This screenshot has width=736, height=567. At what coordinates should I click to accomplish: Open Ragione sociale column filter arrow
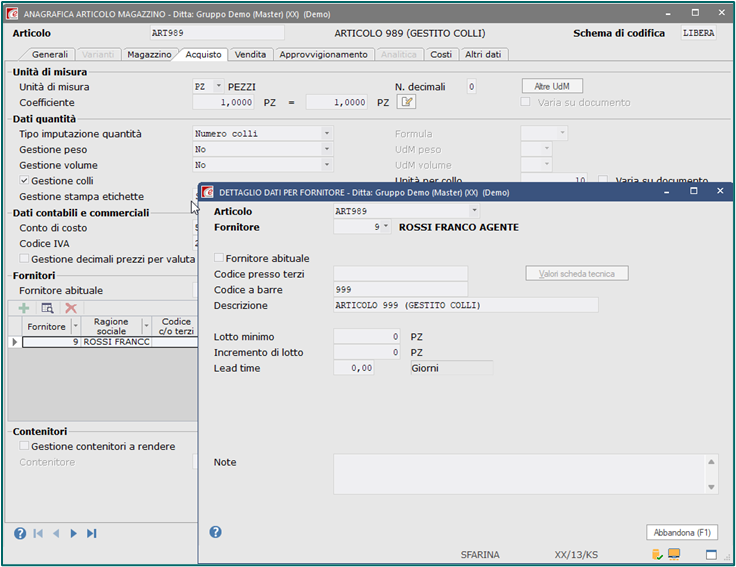tap(146, 326)
